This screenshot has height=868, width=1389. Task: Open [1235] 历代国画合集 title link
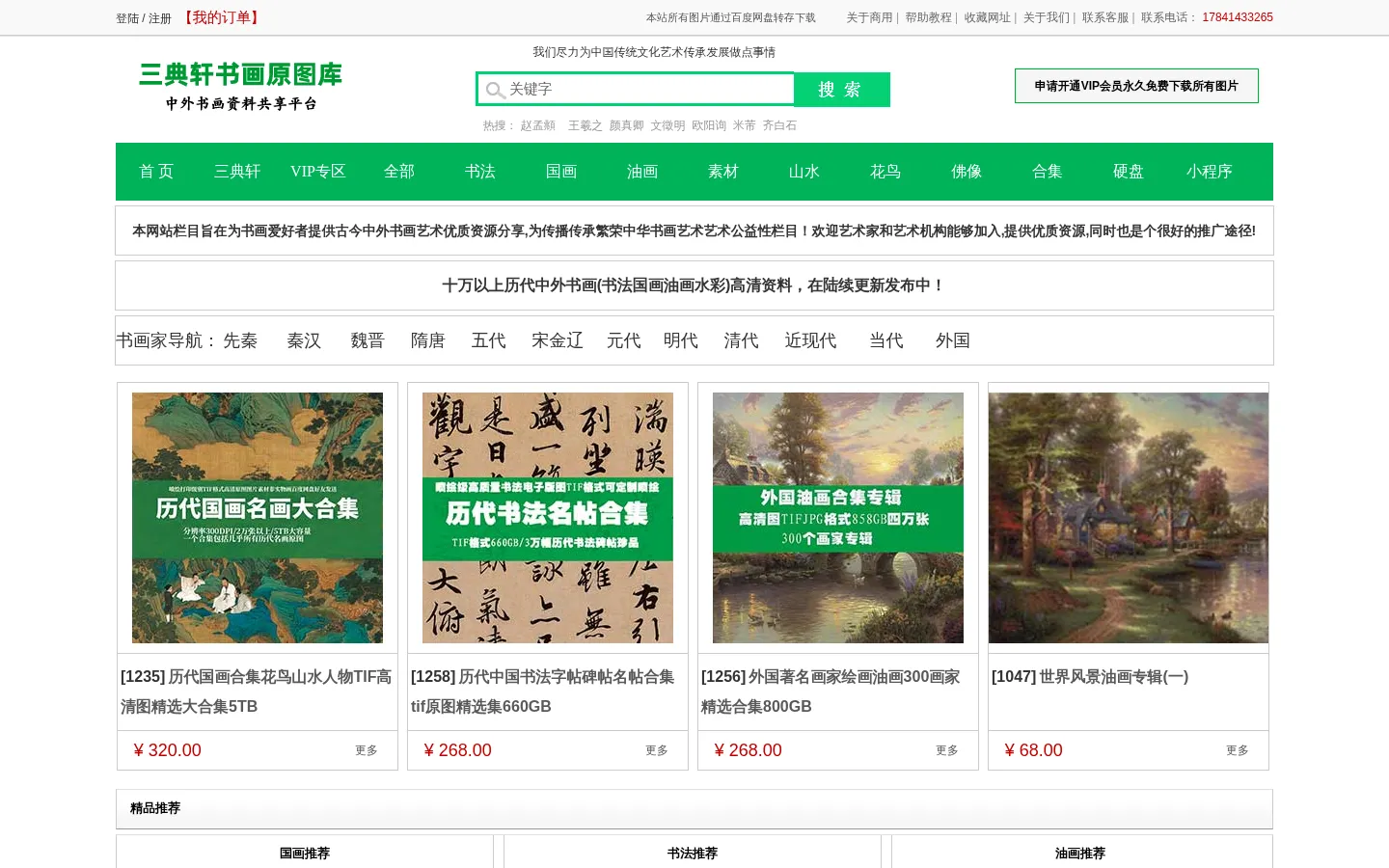257,692
